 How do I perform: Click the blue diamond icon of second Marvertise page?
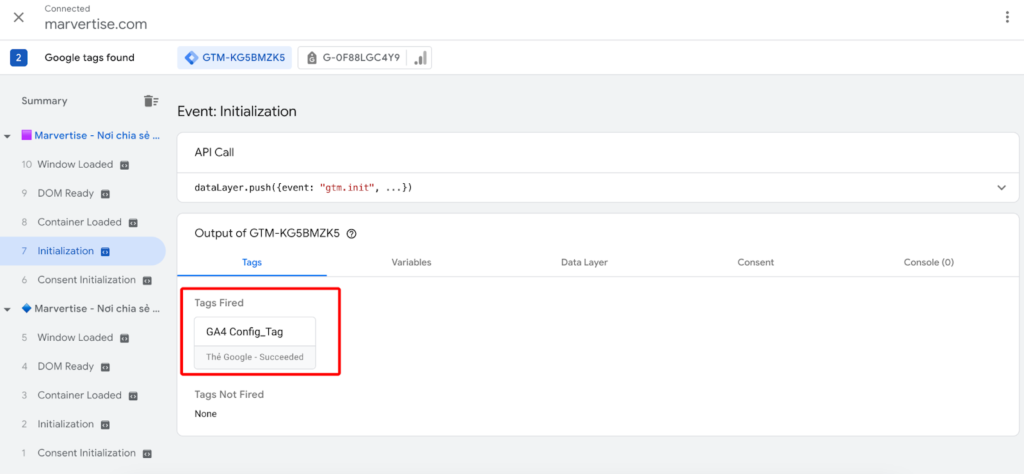coord(27,309)
